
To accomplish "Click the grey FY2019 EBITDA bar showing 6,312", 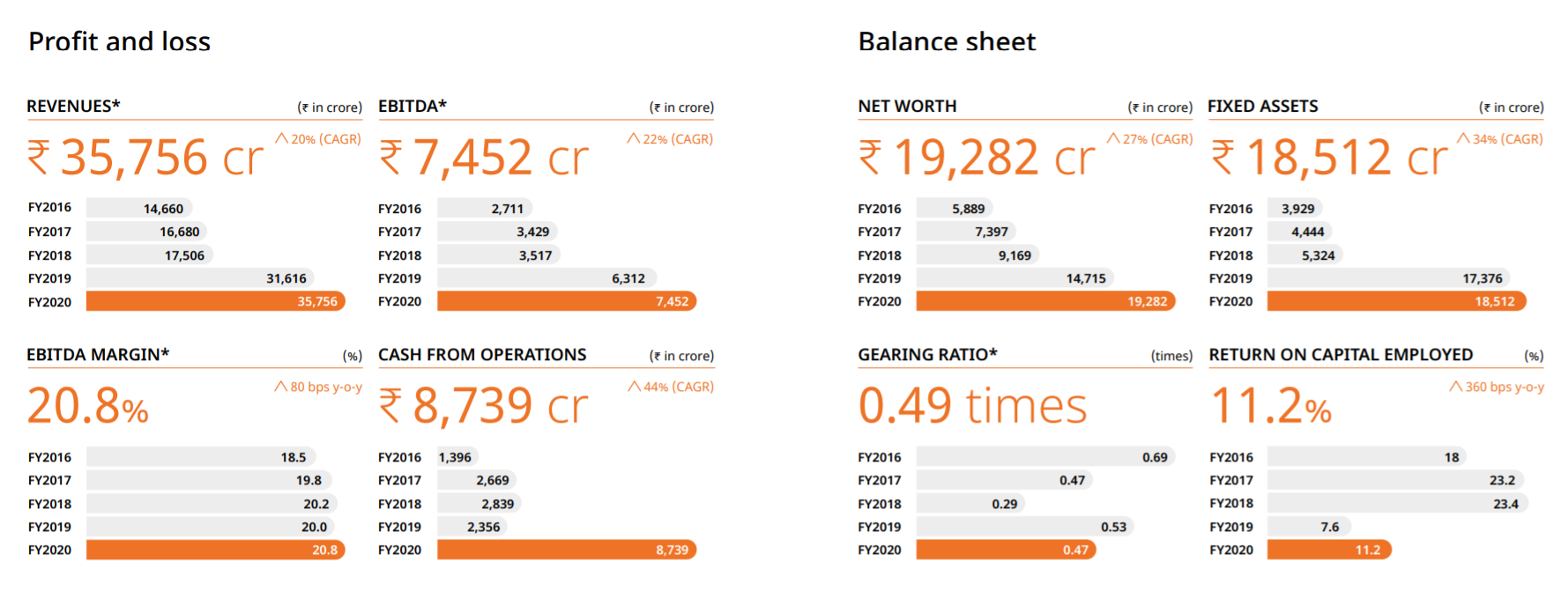I will [x=546, y=278].
